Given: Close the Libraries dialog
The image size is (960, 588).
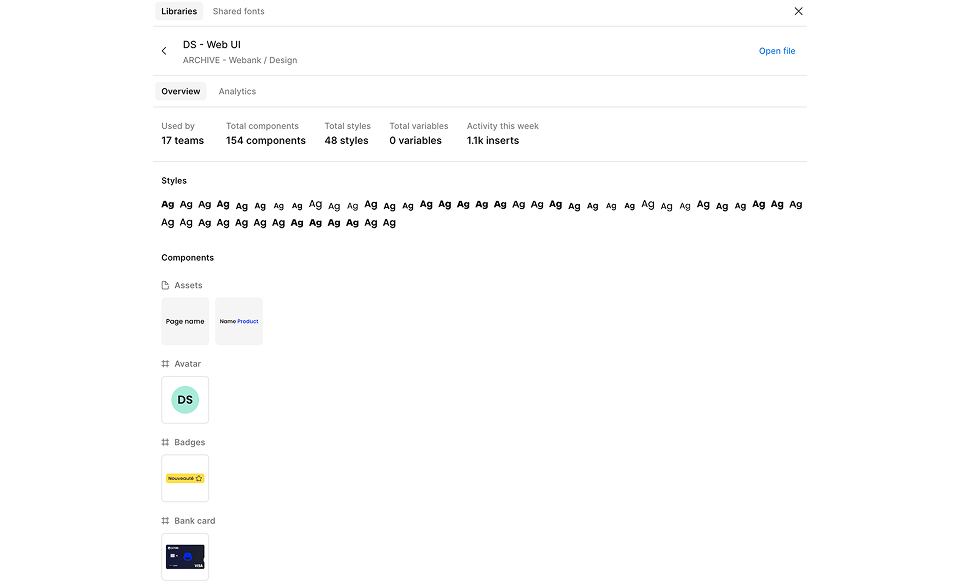Looking at the screenshot, I should pyautogui.click(x=798, y=12).
